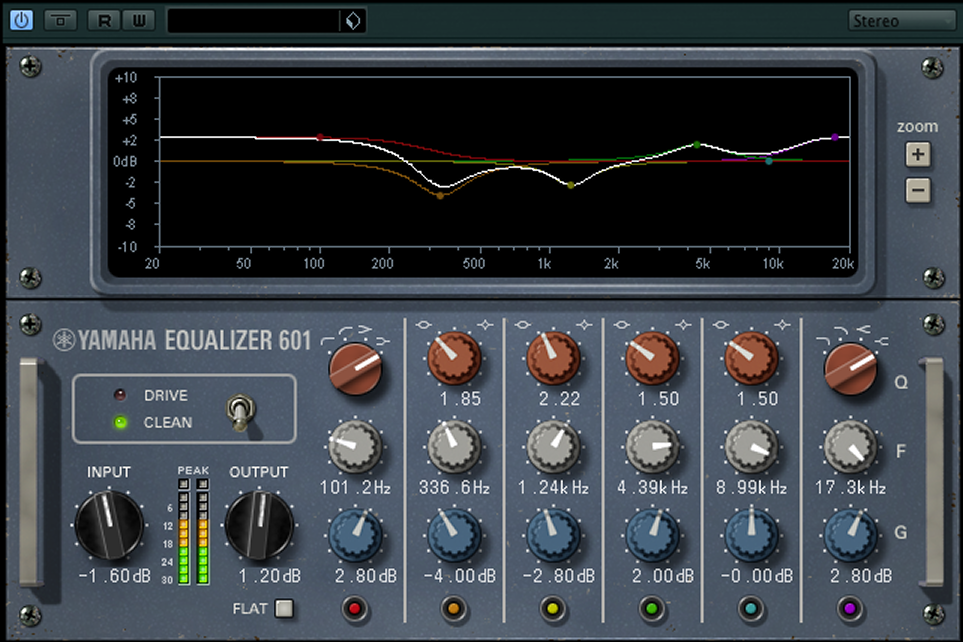Click the plugin window layout button beside power
Viewport: 963px width, 642px height.
tap(60, 21)
